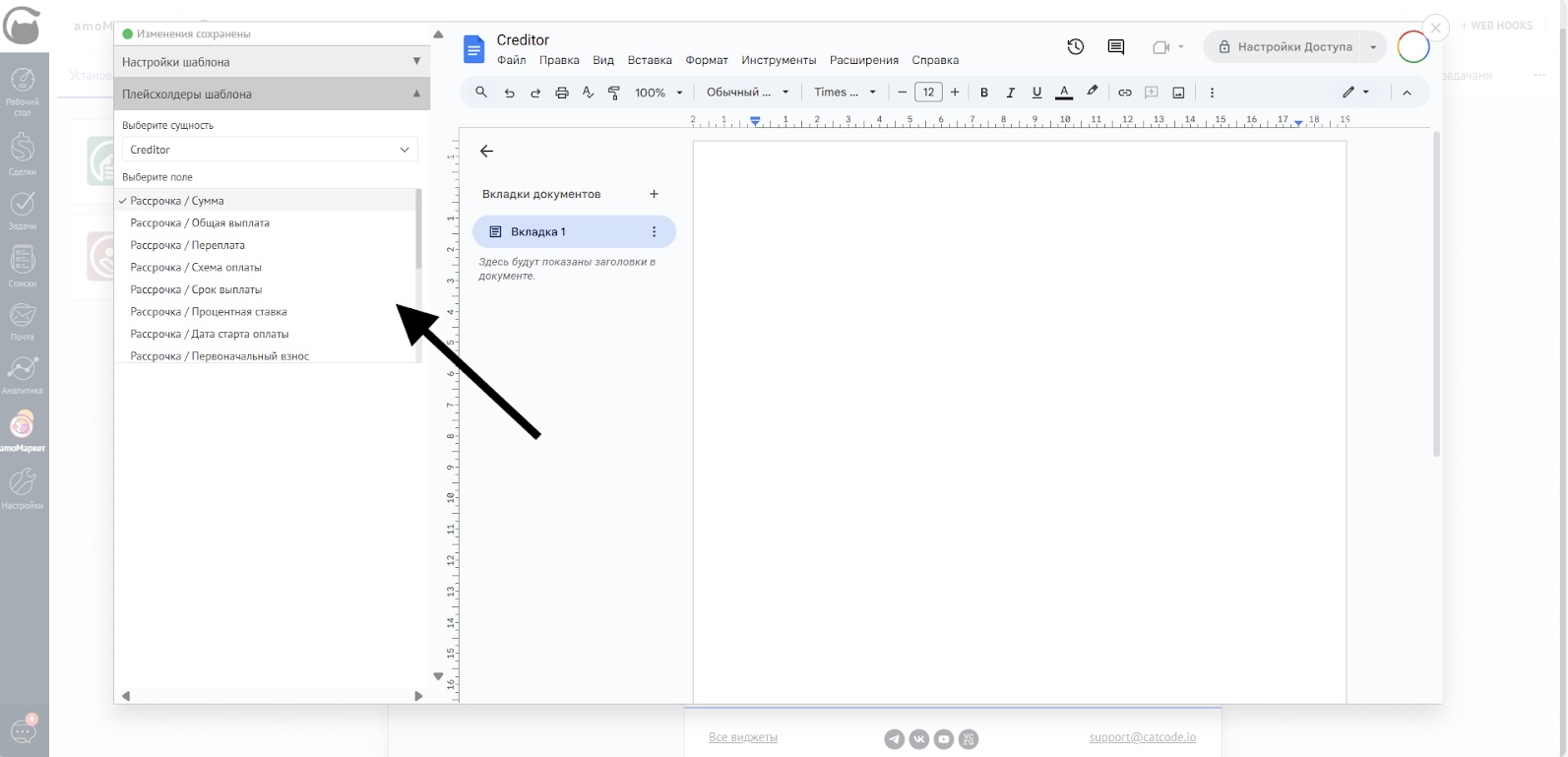Open version history clock icon
This screenshot has height=757, width=1568.
point(1076,46)
